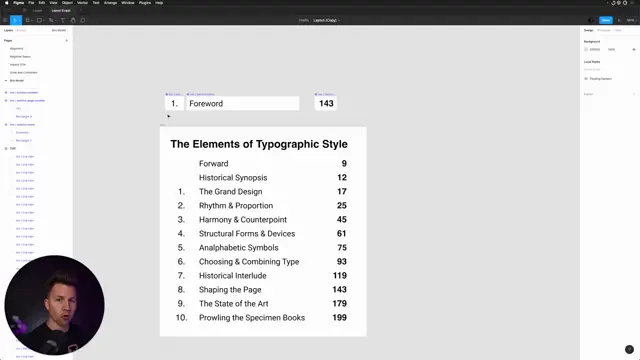Click 'Choosing & Combining Type' entry

click(x=249, y=262)
